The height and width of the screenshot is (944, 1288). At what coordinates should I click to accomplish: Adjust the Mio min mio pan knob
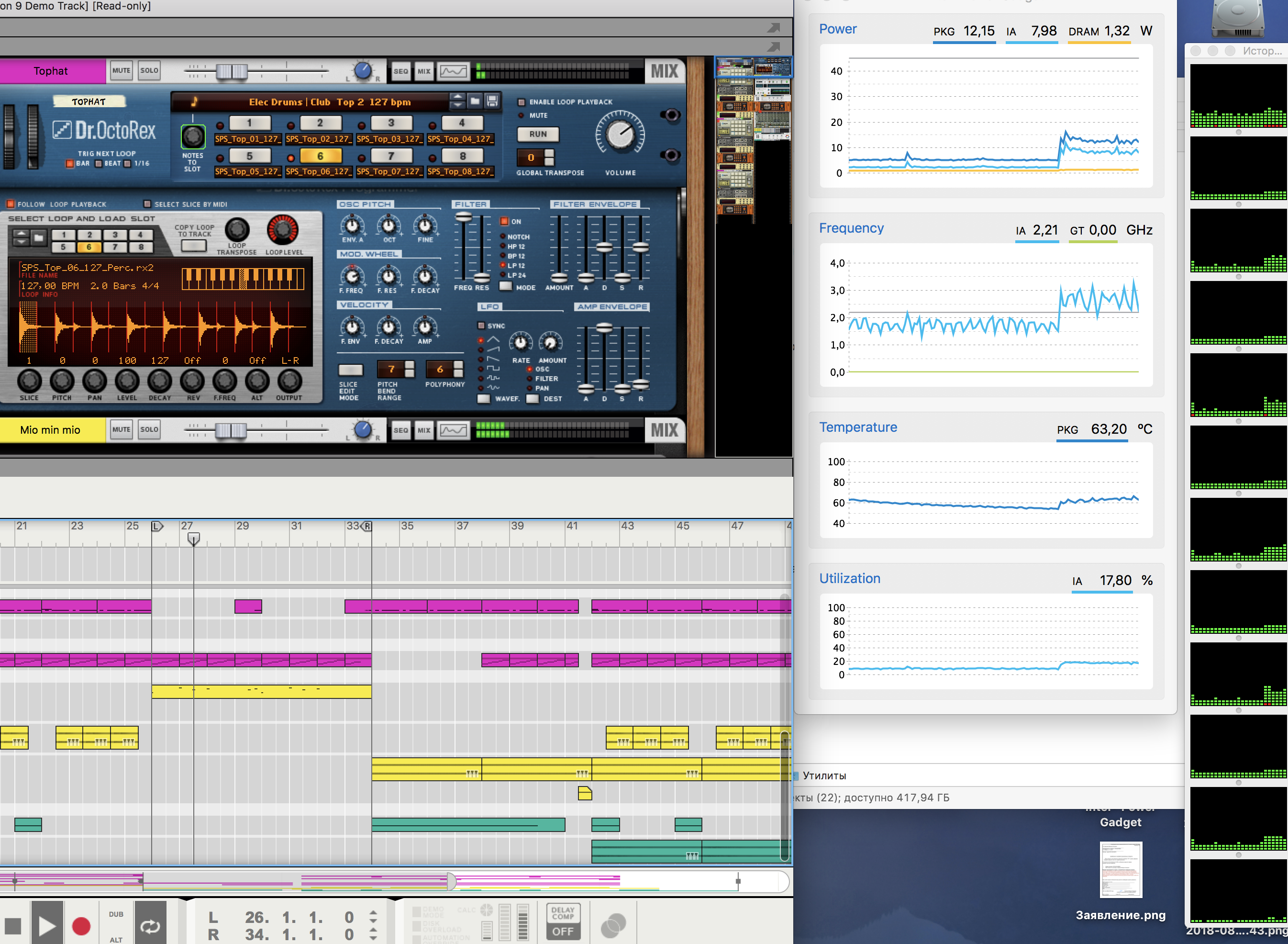[363, 430]
